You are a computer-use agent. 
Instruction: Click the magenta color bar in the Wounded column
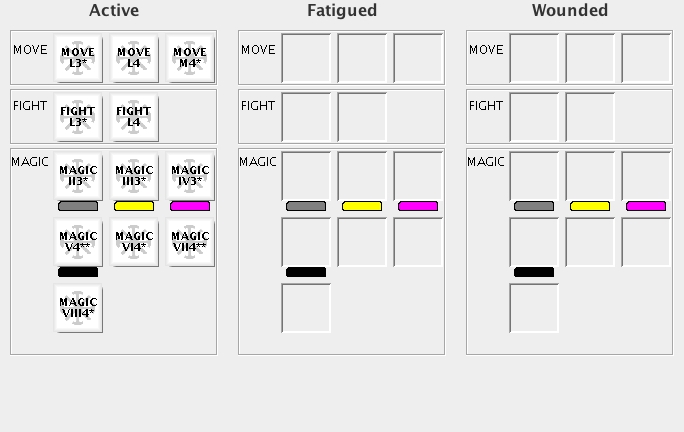(646, 206)
